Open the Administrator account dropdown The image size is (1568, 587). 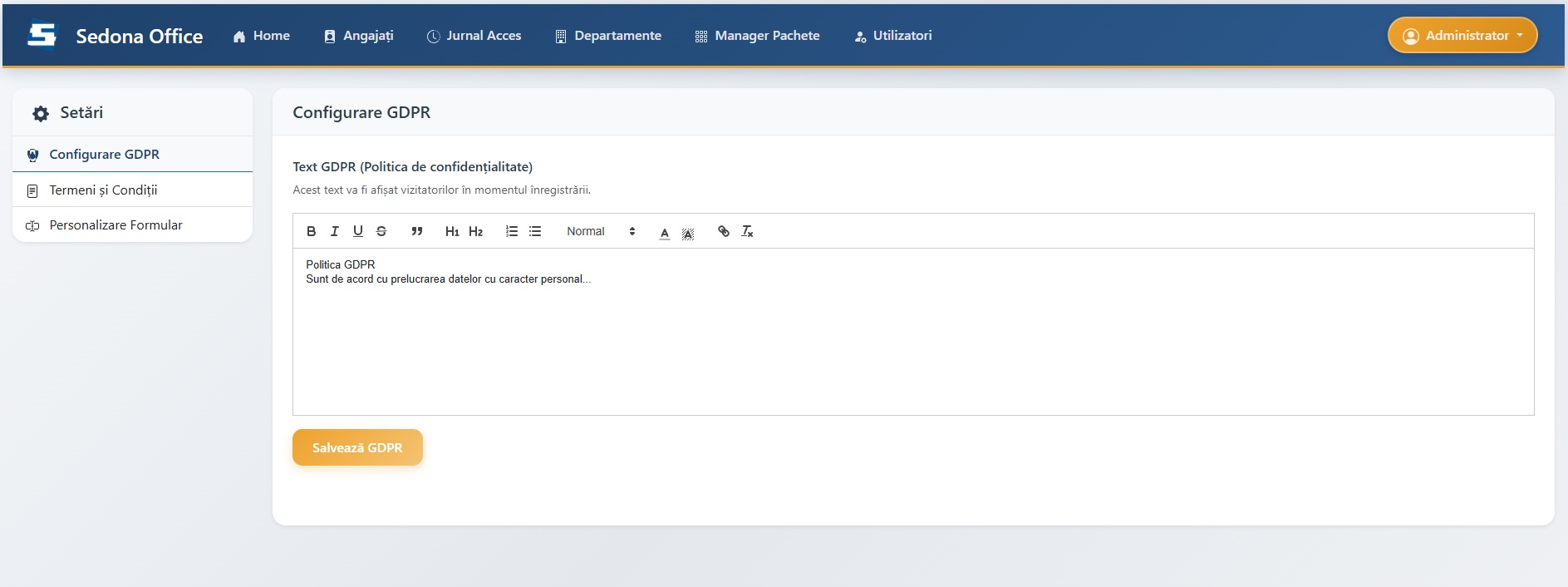click(x=1462, y=36)
